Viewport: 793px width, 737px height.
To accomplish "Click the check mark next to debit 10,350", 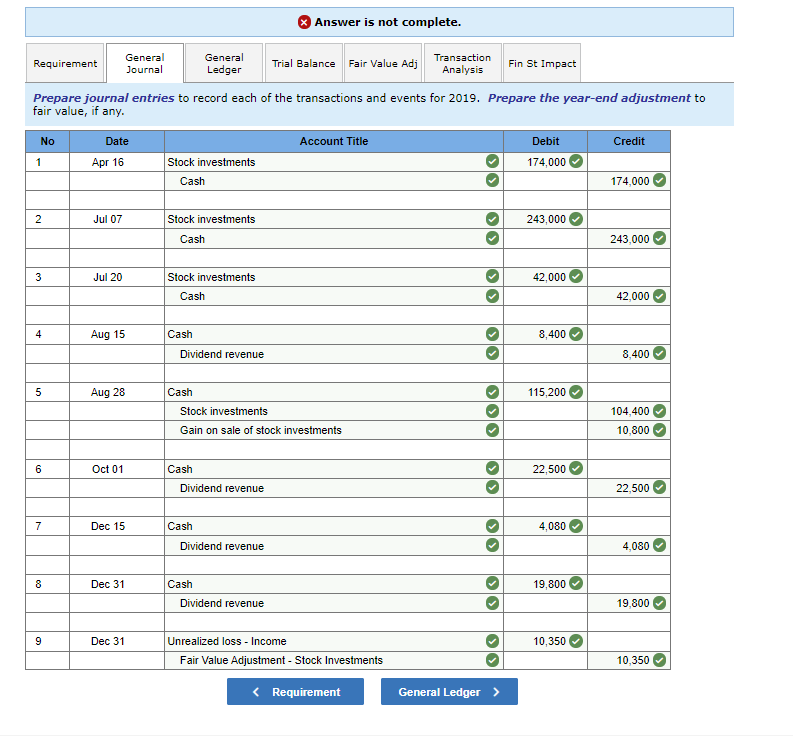I will point(576,641).
